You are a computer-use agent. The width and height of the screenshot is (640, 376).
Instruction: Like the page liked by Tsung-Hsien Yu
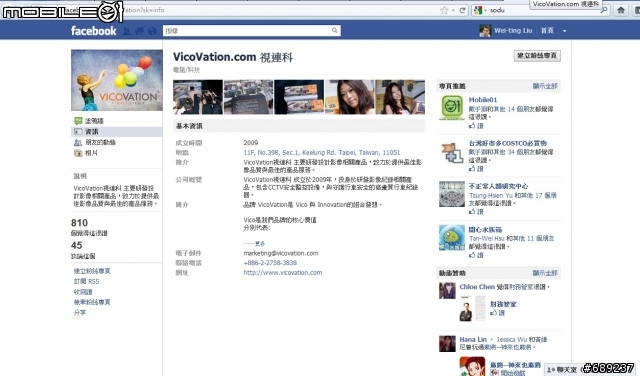[476, 212]
